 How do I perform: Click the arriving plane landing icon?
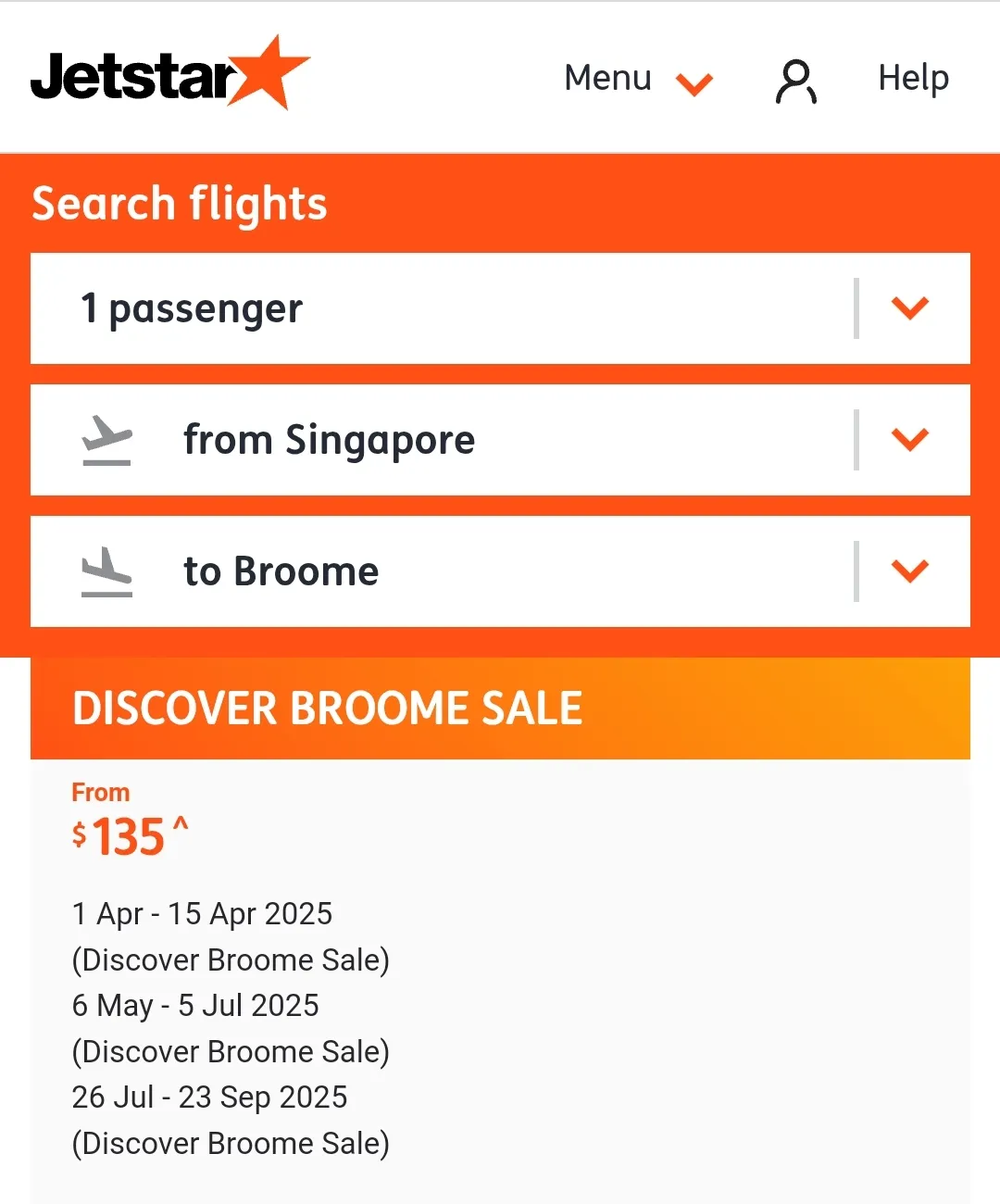tap(107, 571)
